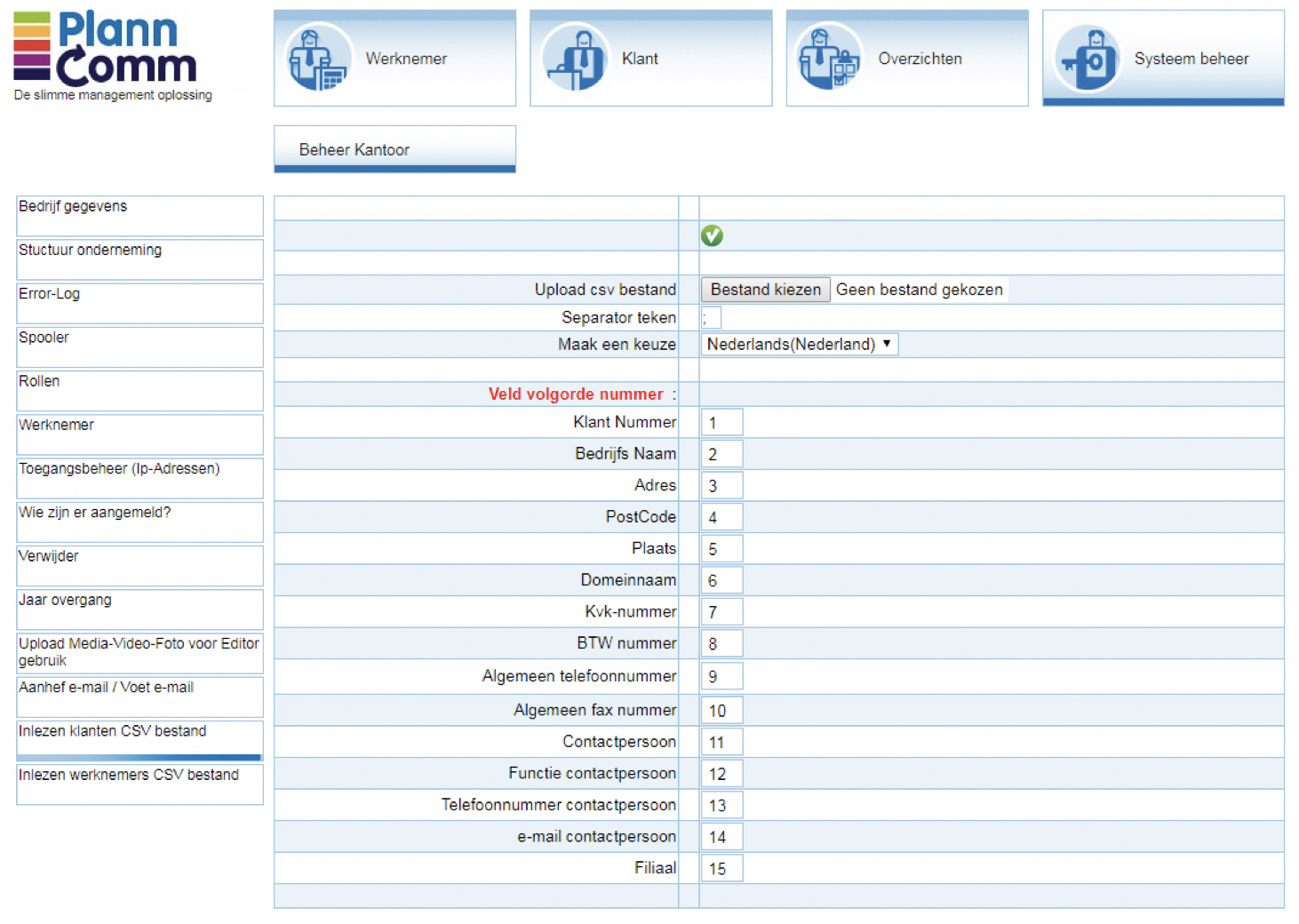Click the Filiaal order number field
This screenshot has height=924, width=1299.
pyautogui.click(x=721, y=869)
